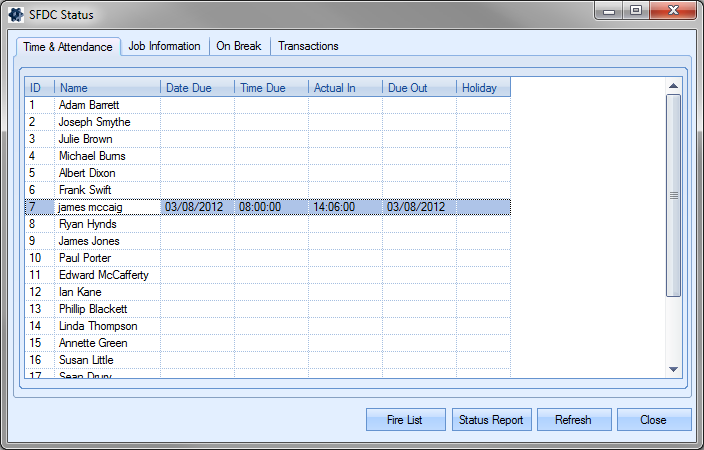Click the scrollbar up arrow

(x=673, y=86)
